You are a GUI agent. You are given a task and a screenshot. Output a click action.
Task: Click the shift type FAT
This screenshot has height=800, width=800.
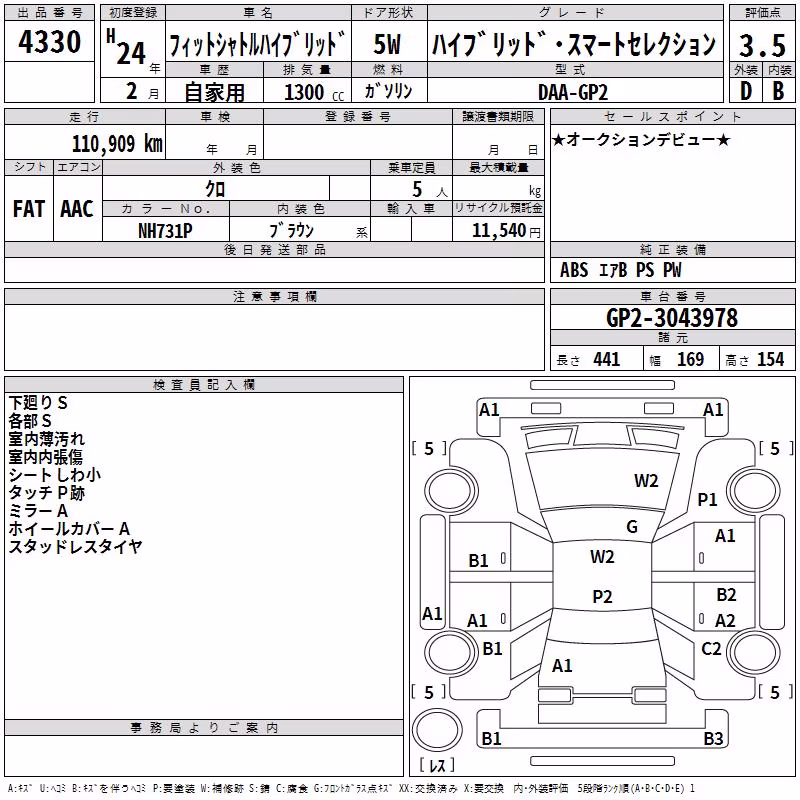point(29,209)
